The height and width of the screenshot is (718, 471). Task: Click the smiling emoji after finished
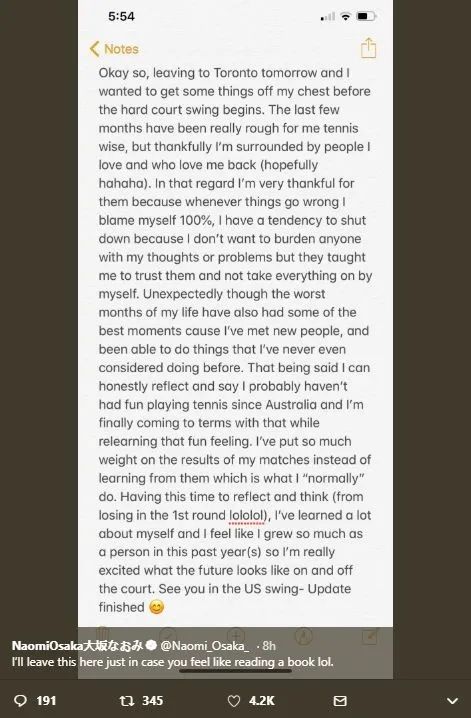click(157, 607)
